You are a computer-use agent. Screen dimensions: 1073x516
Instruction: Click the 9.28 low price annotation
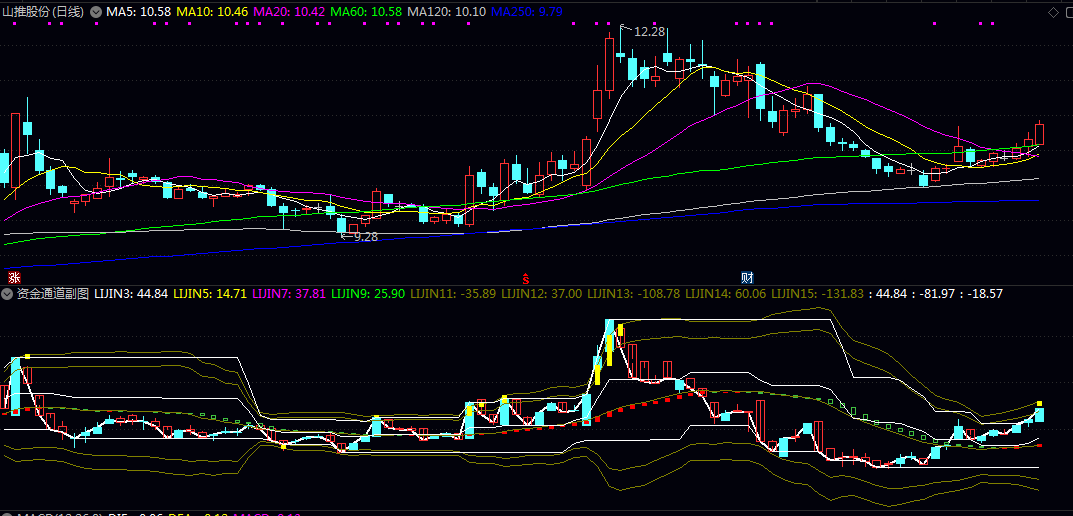pyautogui.click(x=365, y=237)
